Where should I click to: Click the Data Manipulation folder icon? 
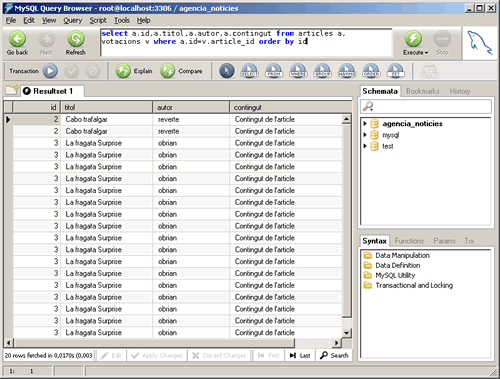coord(368,255)
